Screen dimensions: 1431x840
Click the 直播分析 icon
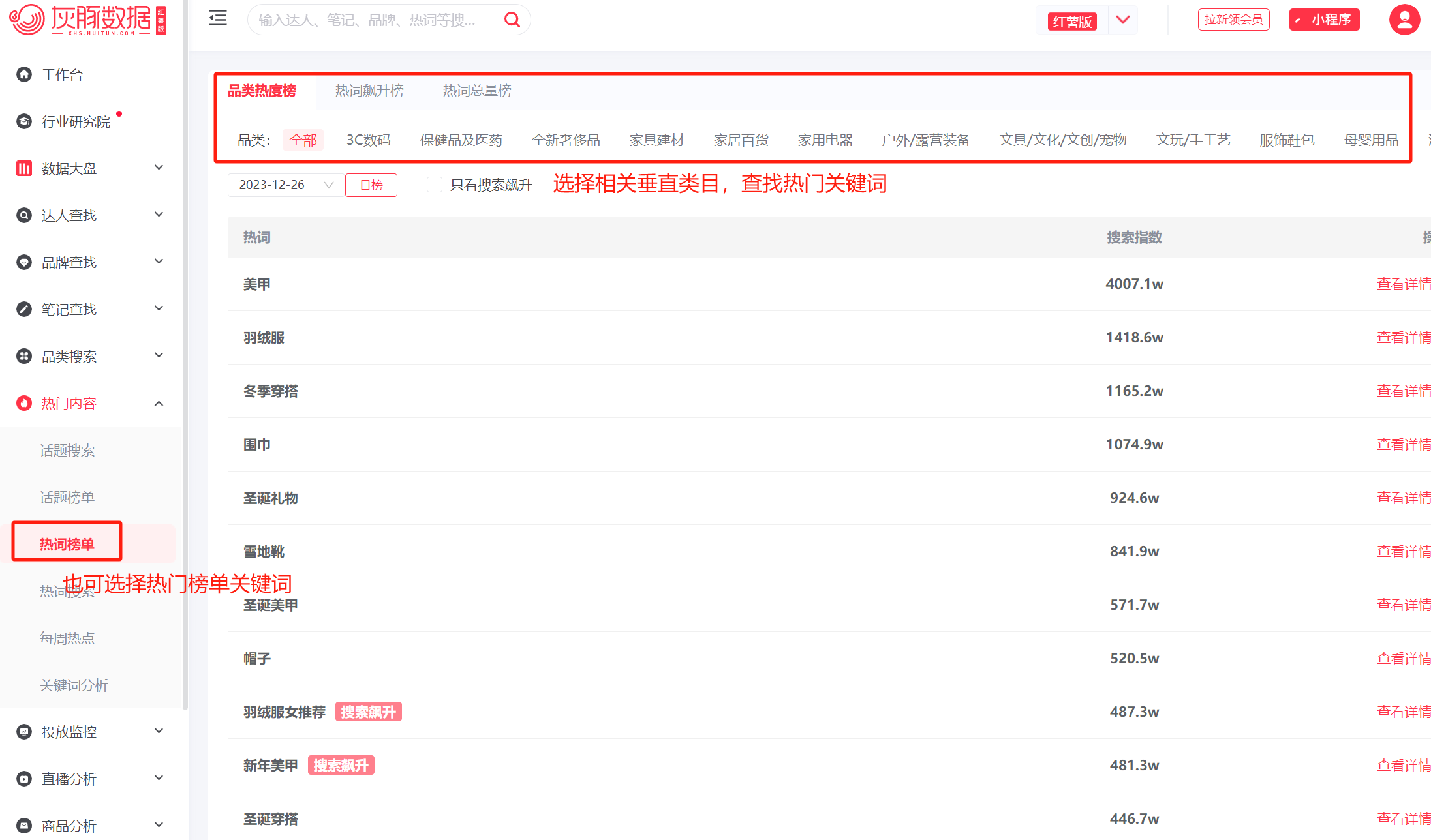(24, 779)
